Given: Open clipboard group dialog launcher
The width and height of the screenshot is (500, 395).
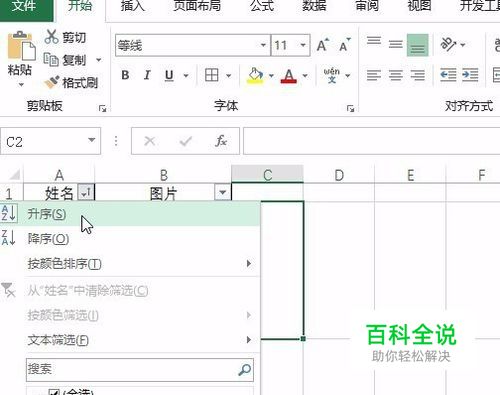Looking at the screenshot, I should 102,108.
